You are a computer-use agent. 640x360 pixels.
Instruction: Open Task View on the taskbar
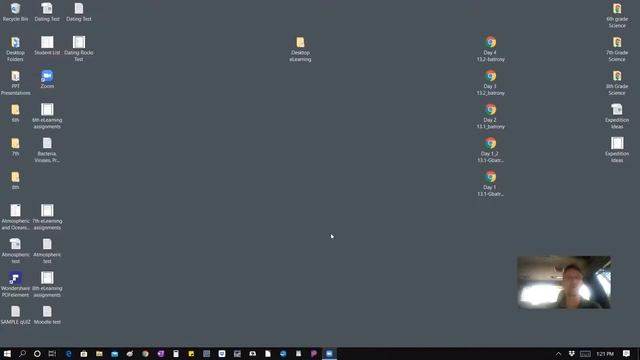(52, 353)
